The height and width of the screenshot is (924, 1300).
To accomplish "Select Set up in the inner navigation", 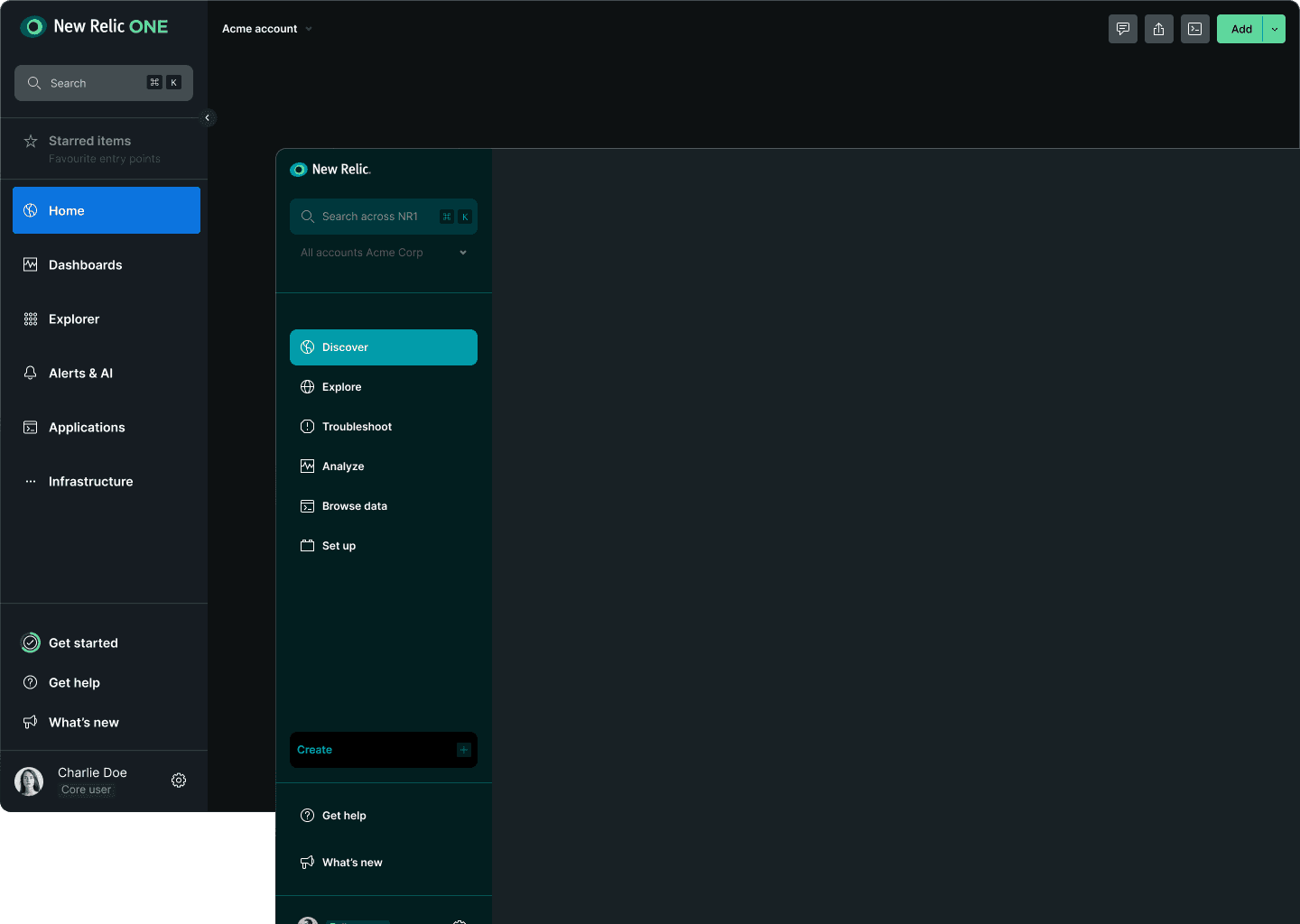I will [x=384, y=546].
